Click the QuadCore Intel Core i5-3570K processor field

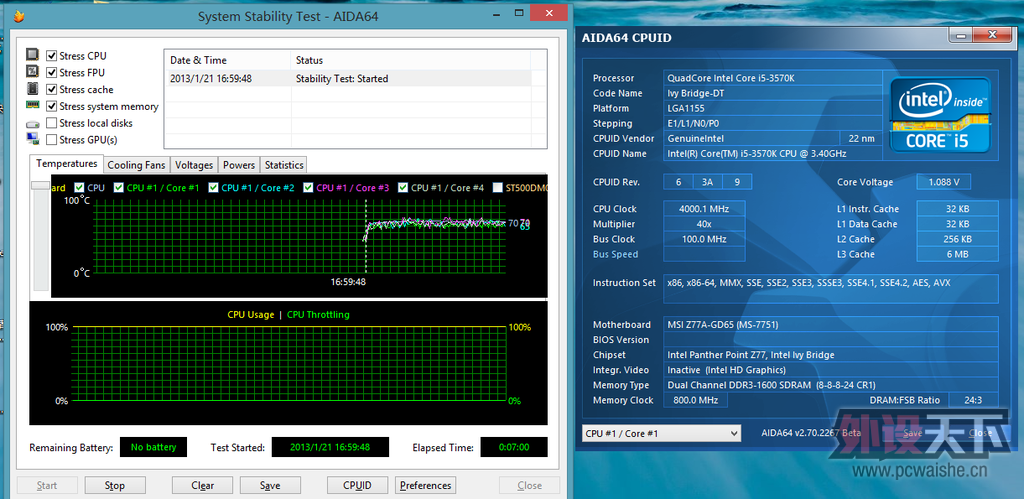pyautogui.click(x=773, y=78)
